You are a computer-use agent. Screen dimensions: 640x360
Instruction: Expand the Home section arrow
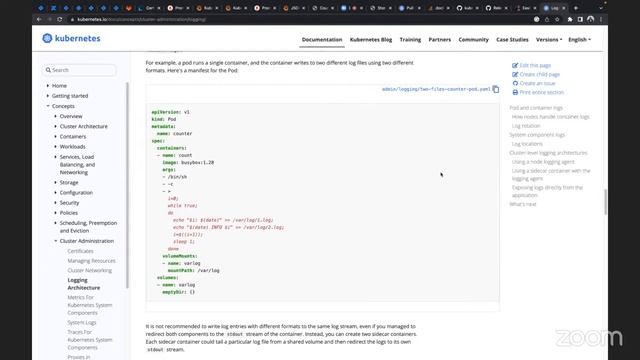coord(48,86)
